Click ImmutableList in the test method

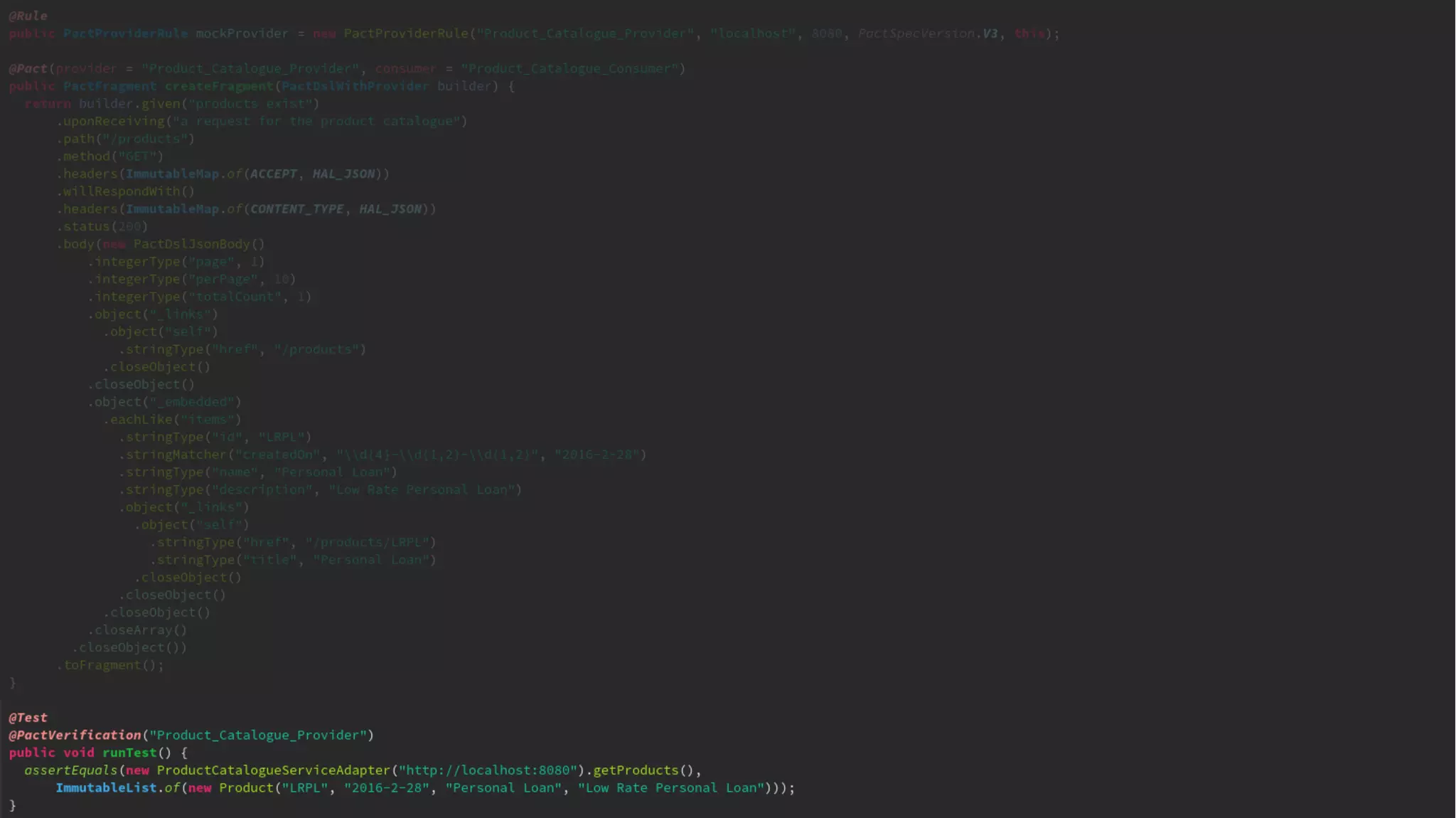click(106, 788)
